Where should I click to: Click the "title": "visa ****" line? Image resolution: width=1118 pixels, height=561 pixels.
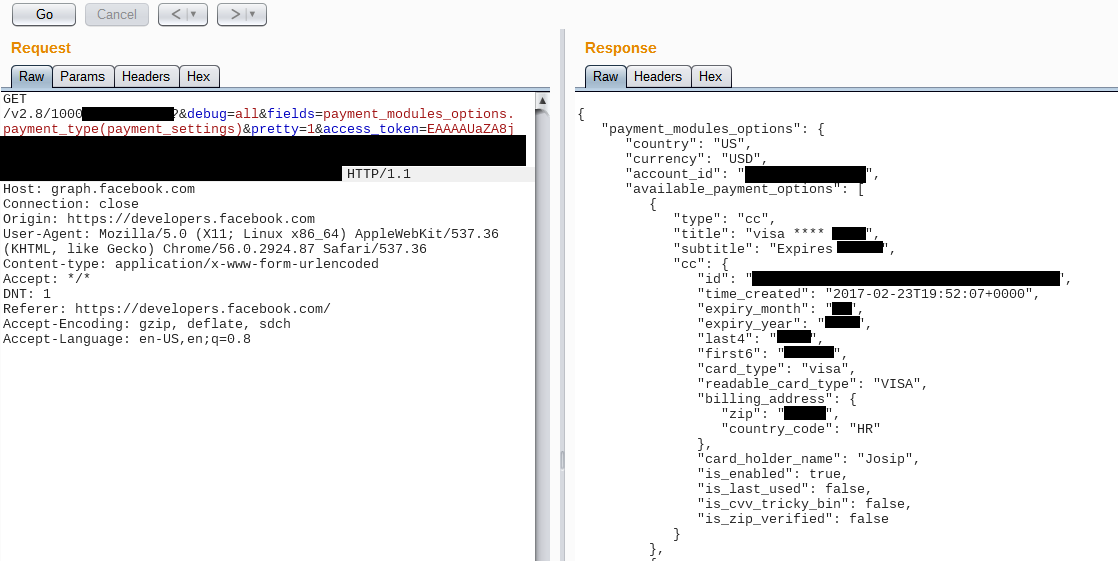tap(776, 234)
